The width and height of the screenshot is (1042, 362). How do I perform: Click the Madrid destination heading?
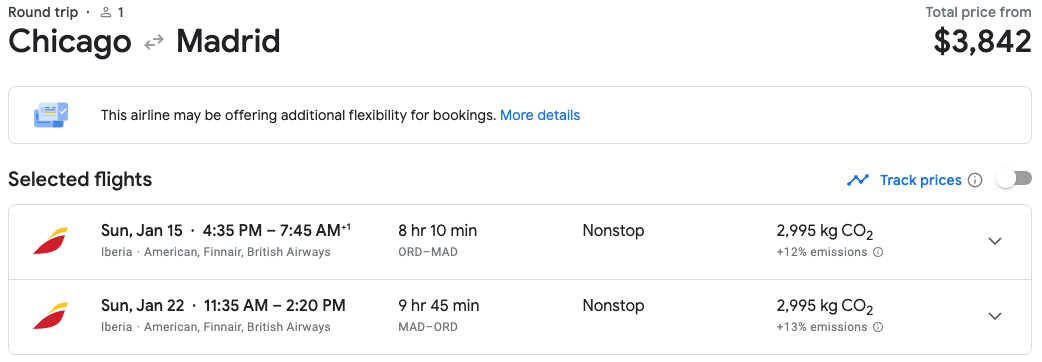pyautogui.click(x=228, y=41)
